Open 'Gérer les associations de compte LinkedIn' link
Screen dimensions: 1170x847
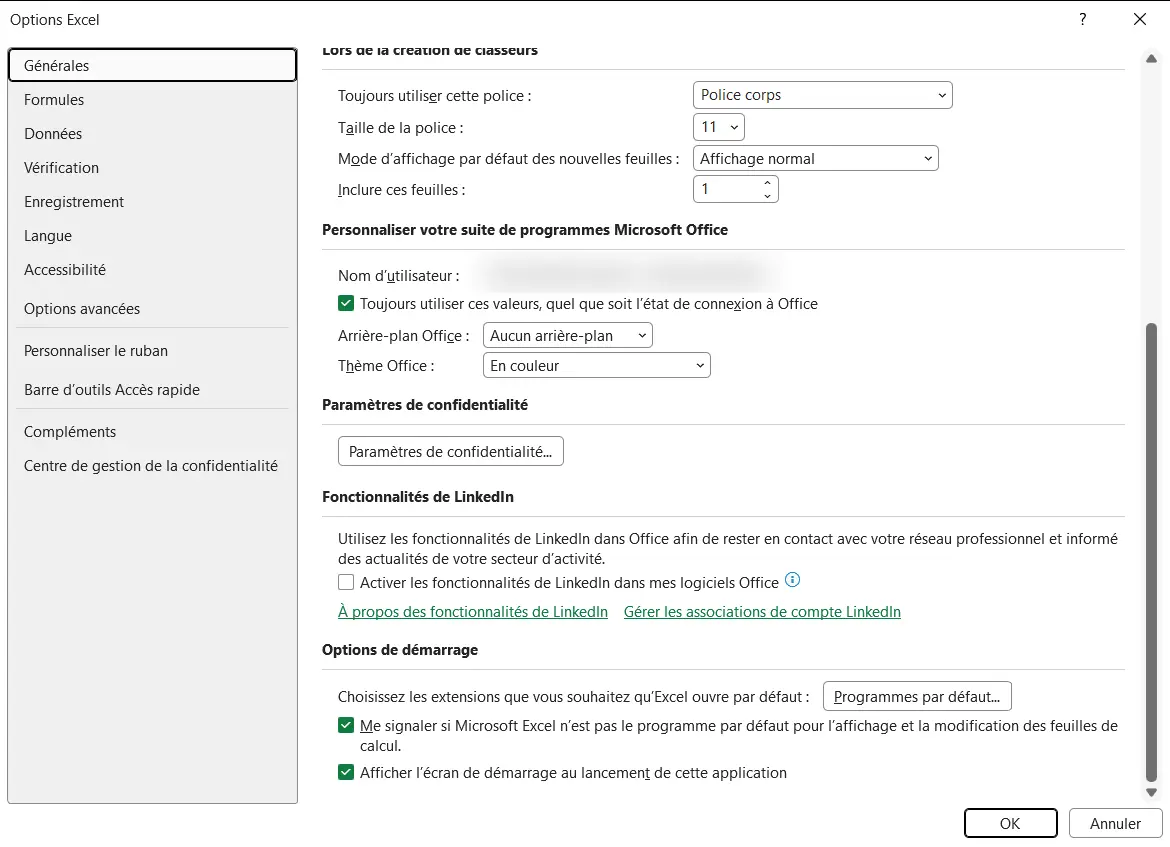tap(762, 612)
